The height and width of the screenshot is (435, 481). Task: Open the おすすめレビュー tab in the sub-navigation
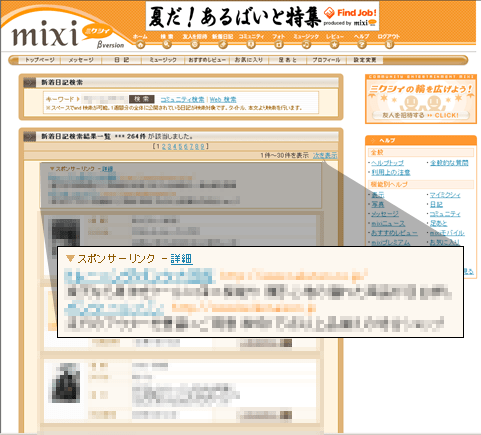click(x=207, y=60)
